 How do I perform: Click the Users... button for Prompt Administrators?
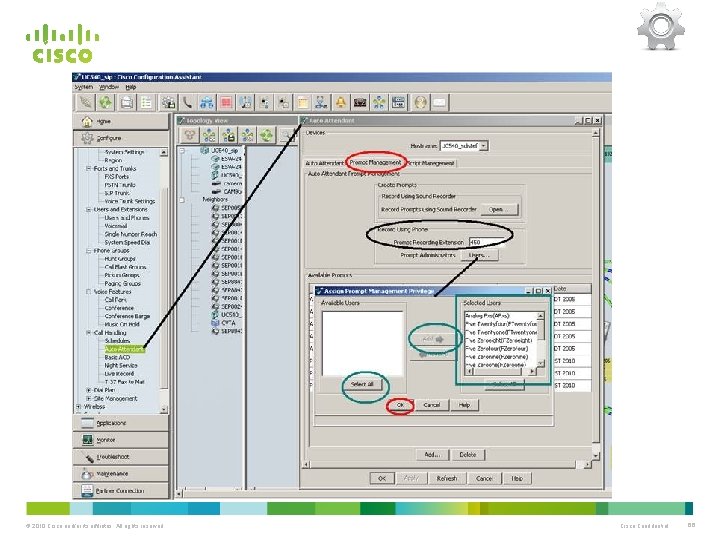[479, 255]
